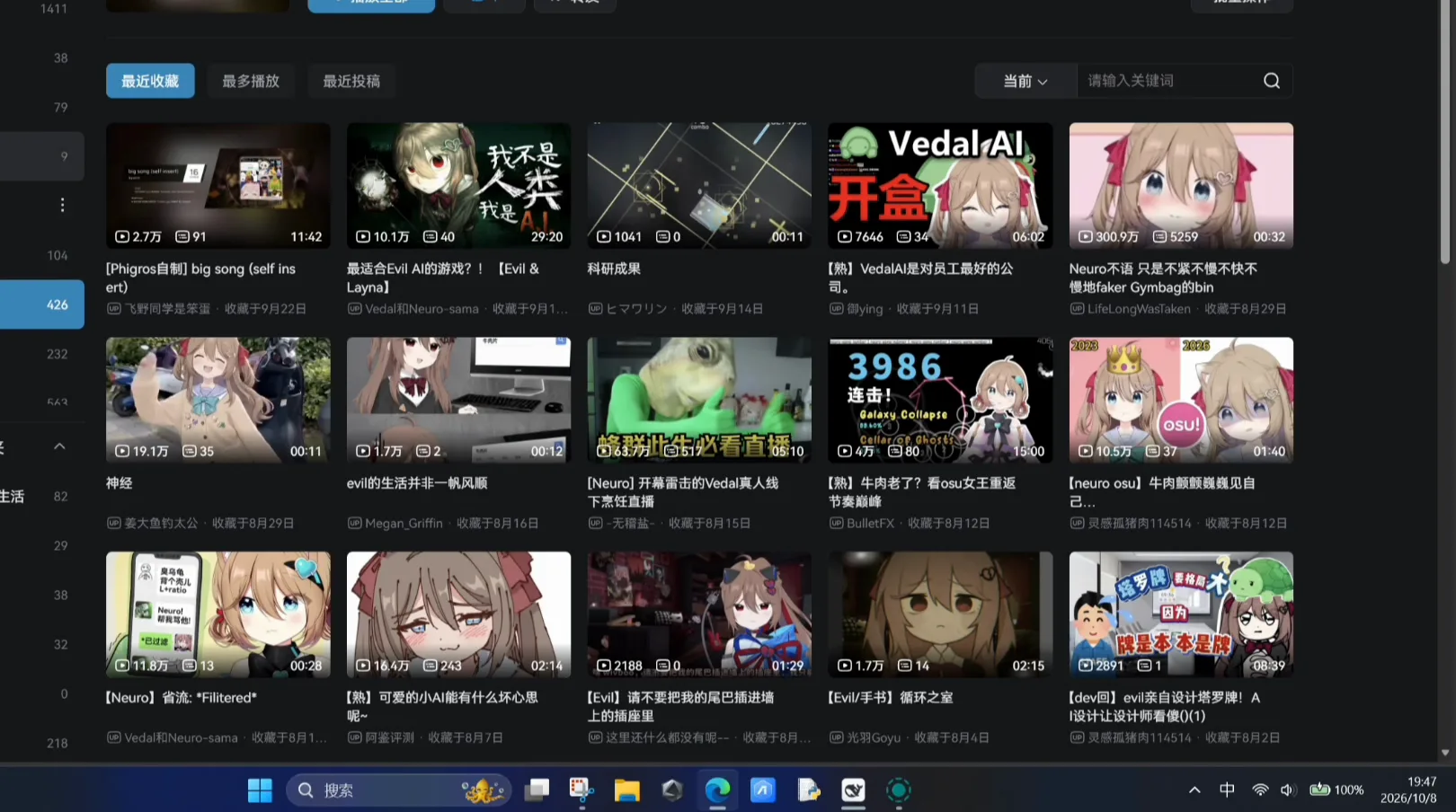
Task: Toggle the 中 input method indicator
Action: (1227, 790)
